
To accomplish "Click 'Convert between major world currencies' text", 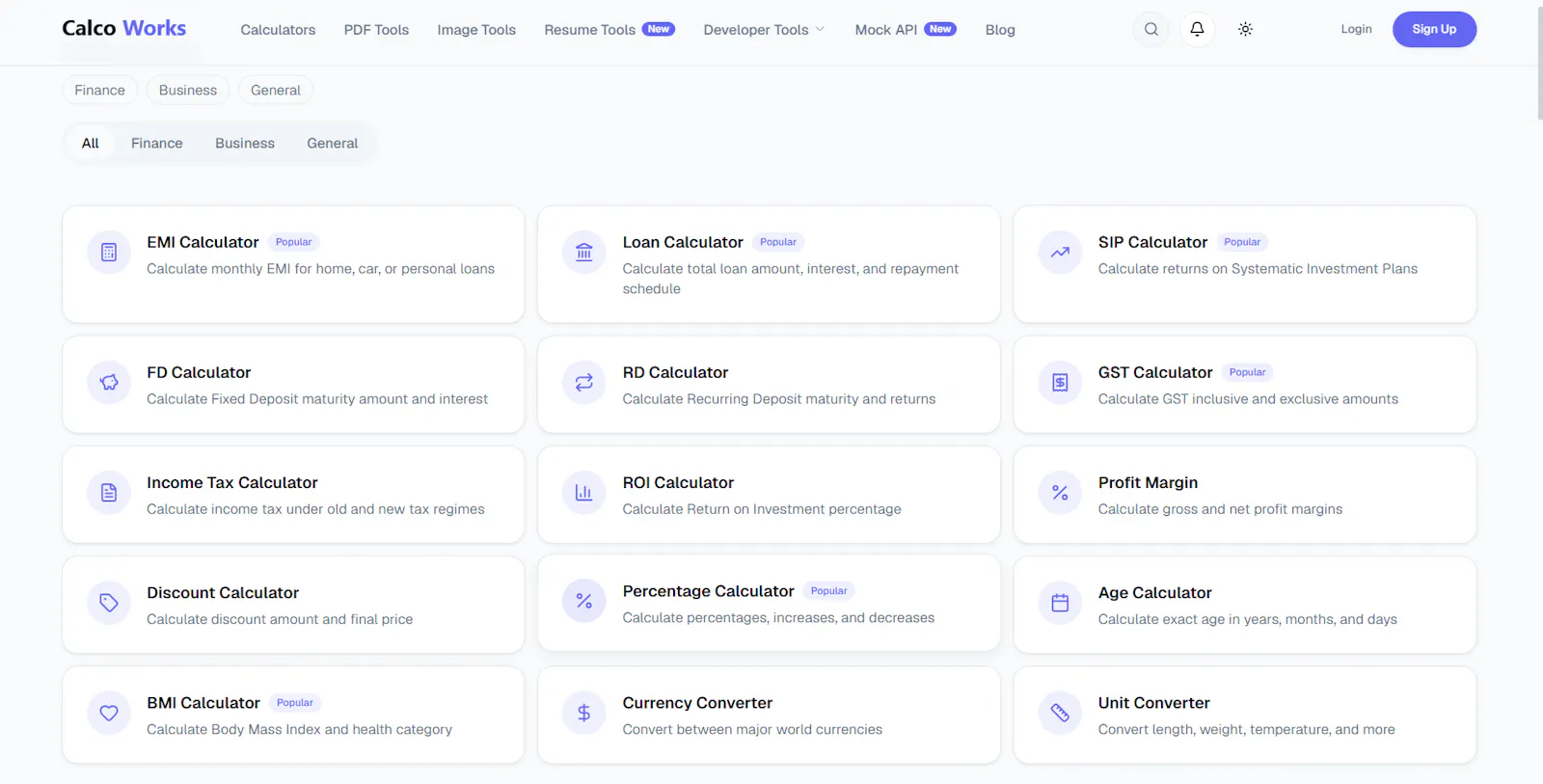I will point(752,729).
